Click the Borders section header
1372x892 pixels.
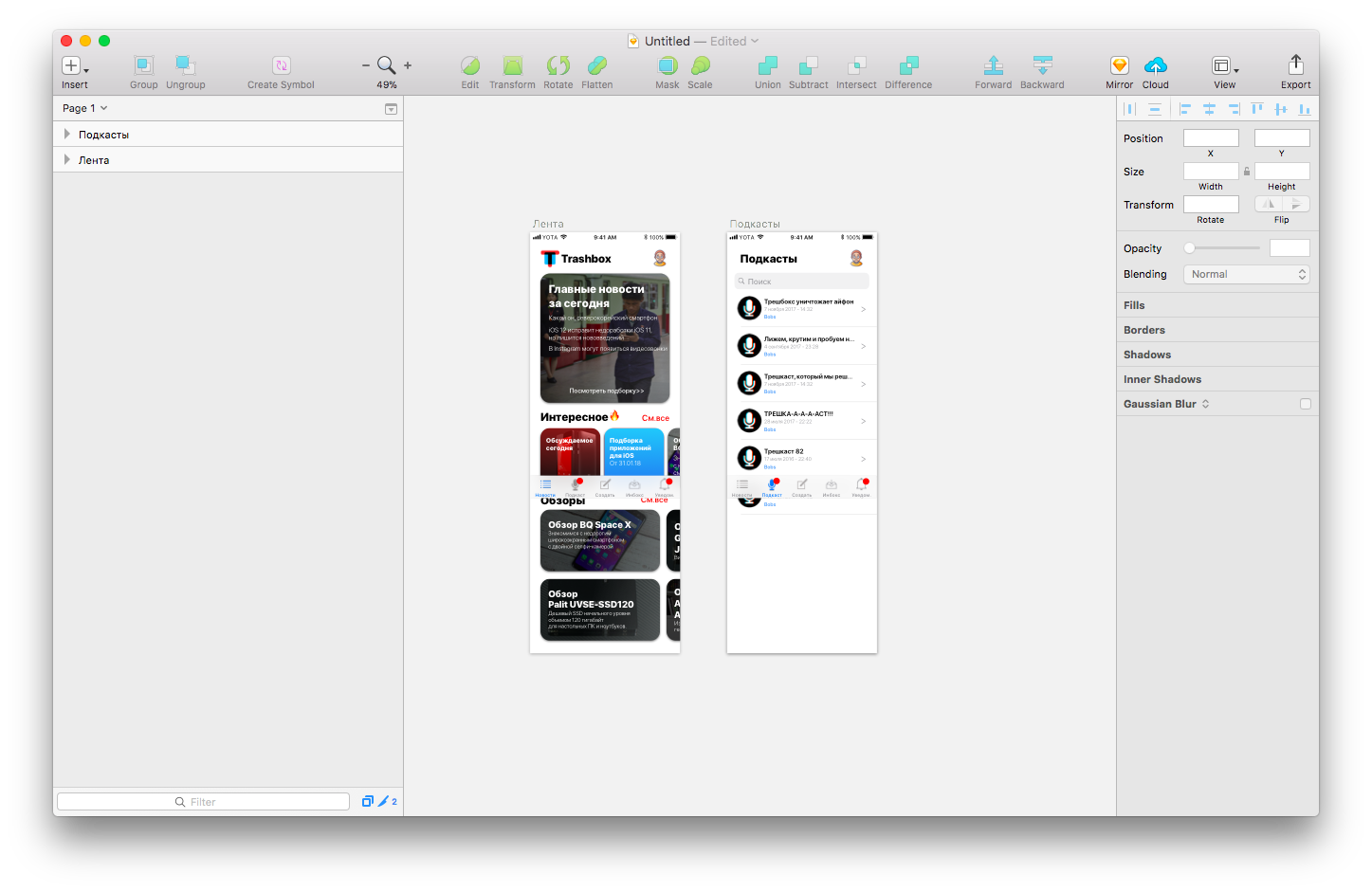tap(1144, 330)
